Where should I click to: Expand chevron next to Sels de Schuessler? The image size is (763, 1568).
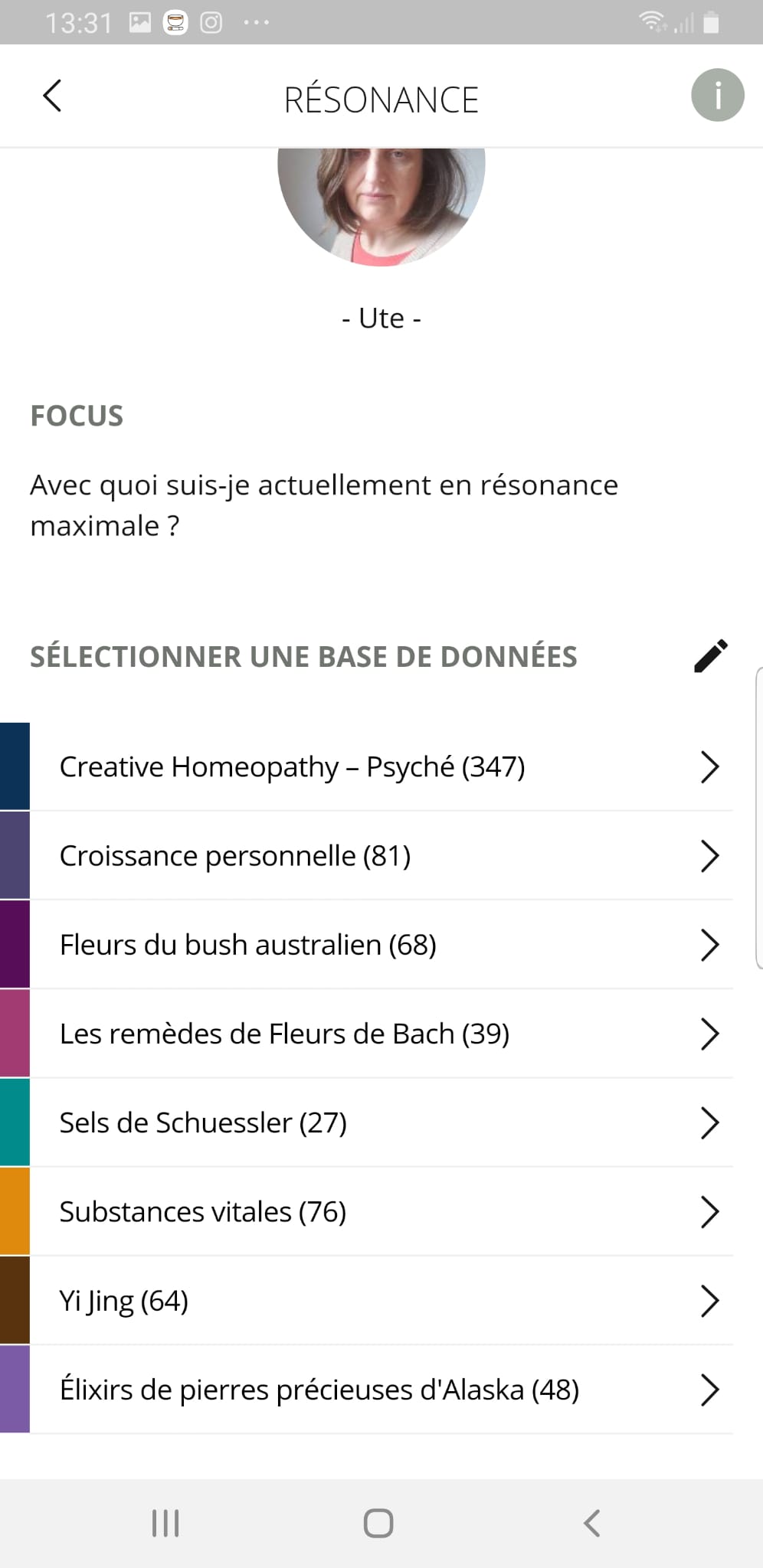pyautogui.click(x=710, y=1123)
